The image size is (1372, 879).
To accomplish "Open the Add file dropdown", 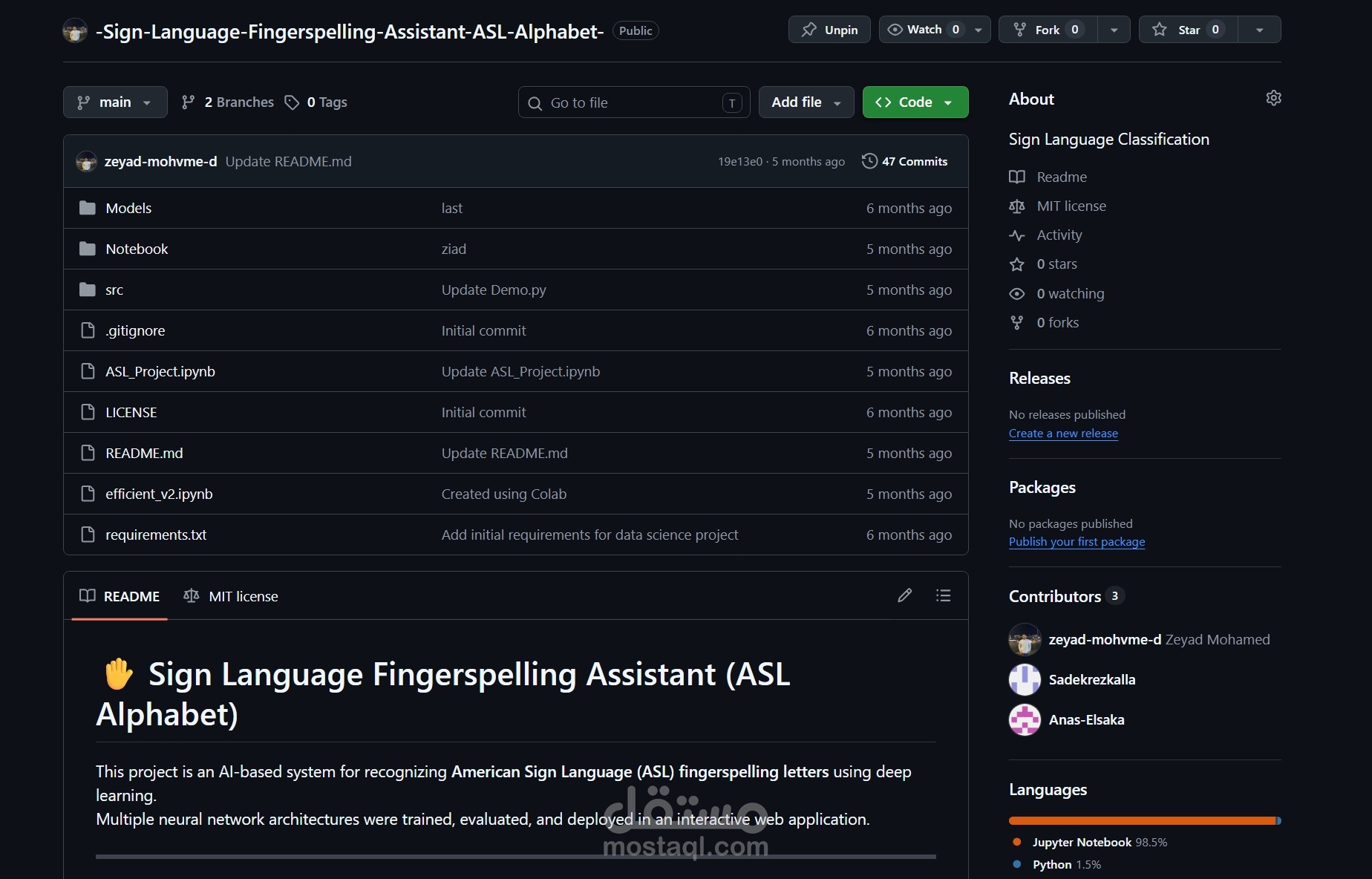I will [x=806, y=102].
